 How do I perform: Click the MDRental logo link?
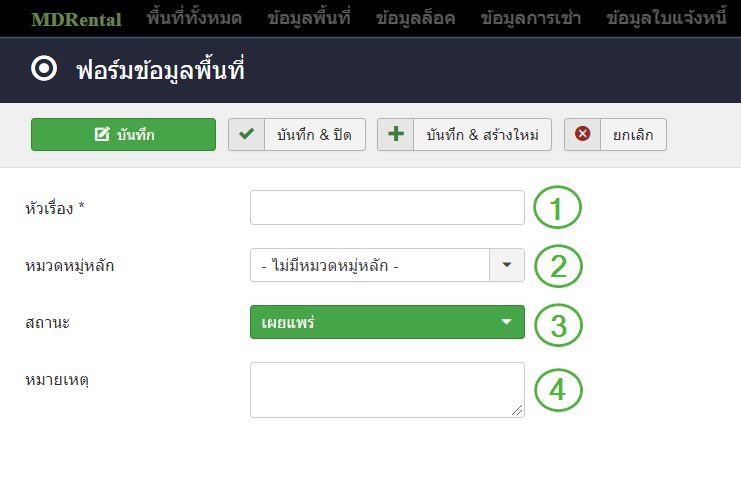pyautogui.click(x=76, y=19)
